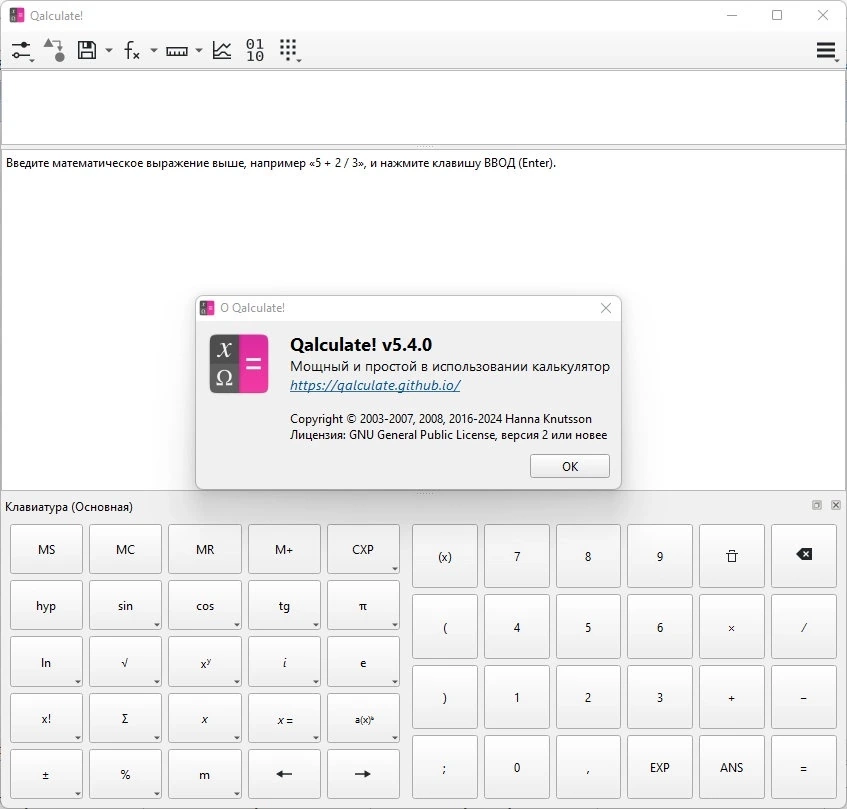Open the calculation mode settings icon
The image size is (847, 809).
(22, 50)
